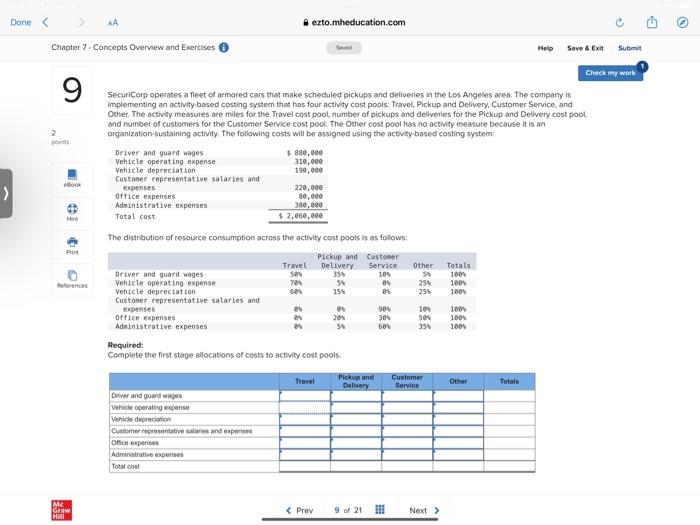Image resolution: width=700 pixels, height=525 pixels.
Task: Open page in Safari compass icon
Action: [682, 22]
